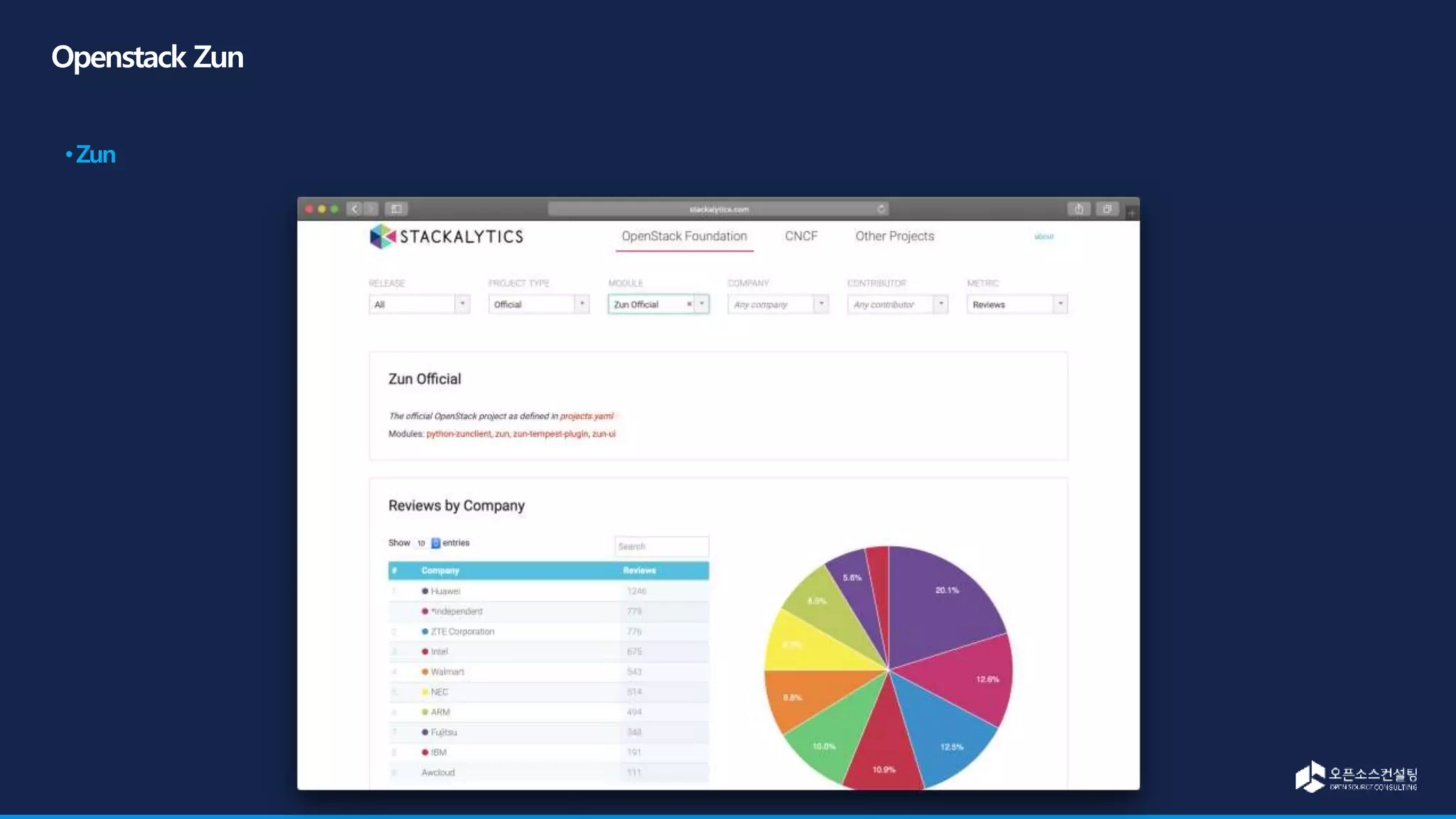Screen dimensions: 1456x819
Task: Change the Show entries count selector
Action: point(428,543)
